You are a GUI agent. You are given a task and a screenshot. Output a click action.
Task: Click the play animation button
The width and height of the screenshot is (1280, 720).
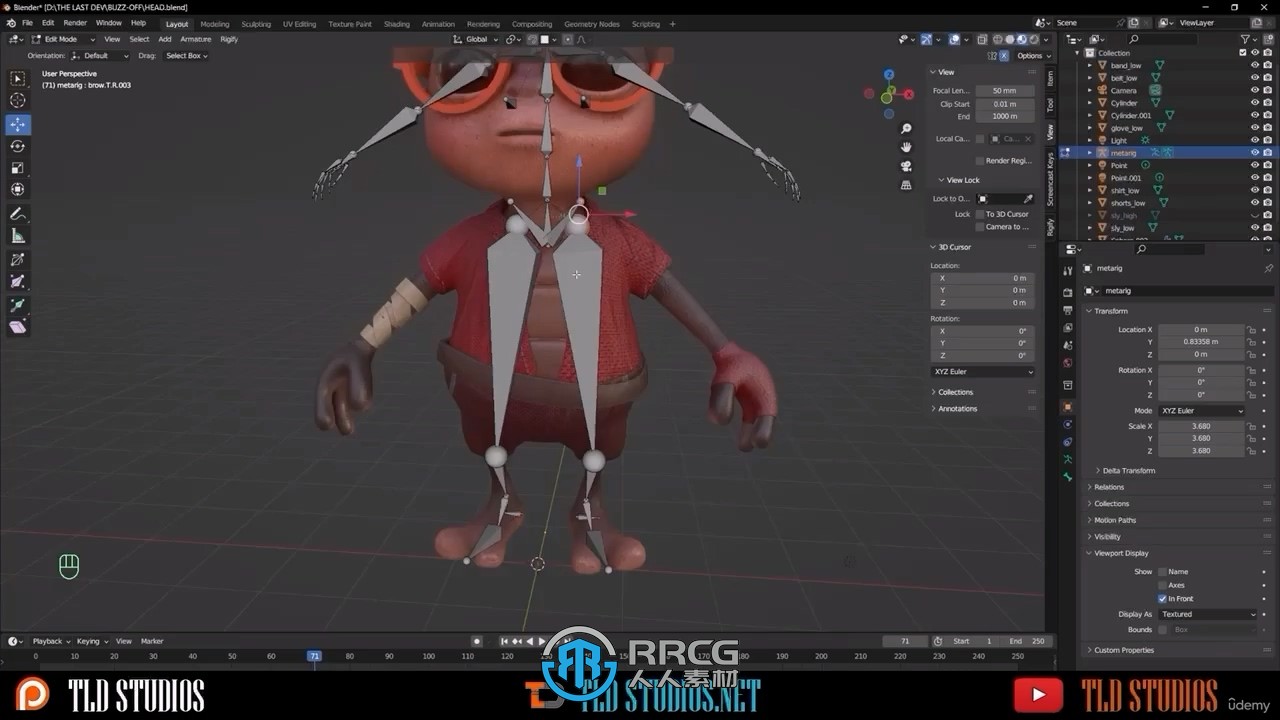click(x=542, y=641)
